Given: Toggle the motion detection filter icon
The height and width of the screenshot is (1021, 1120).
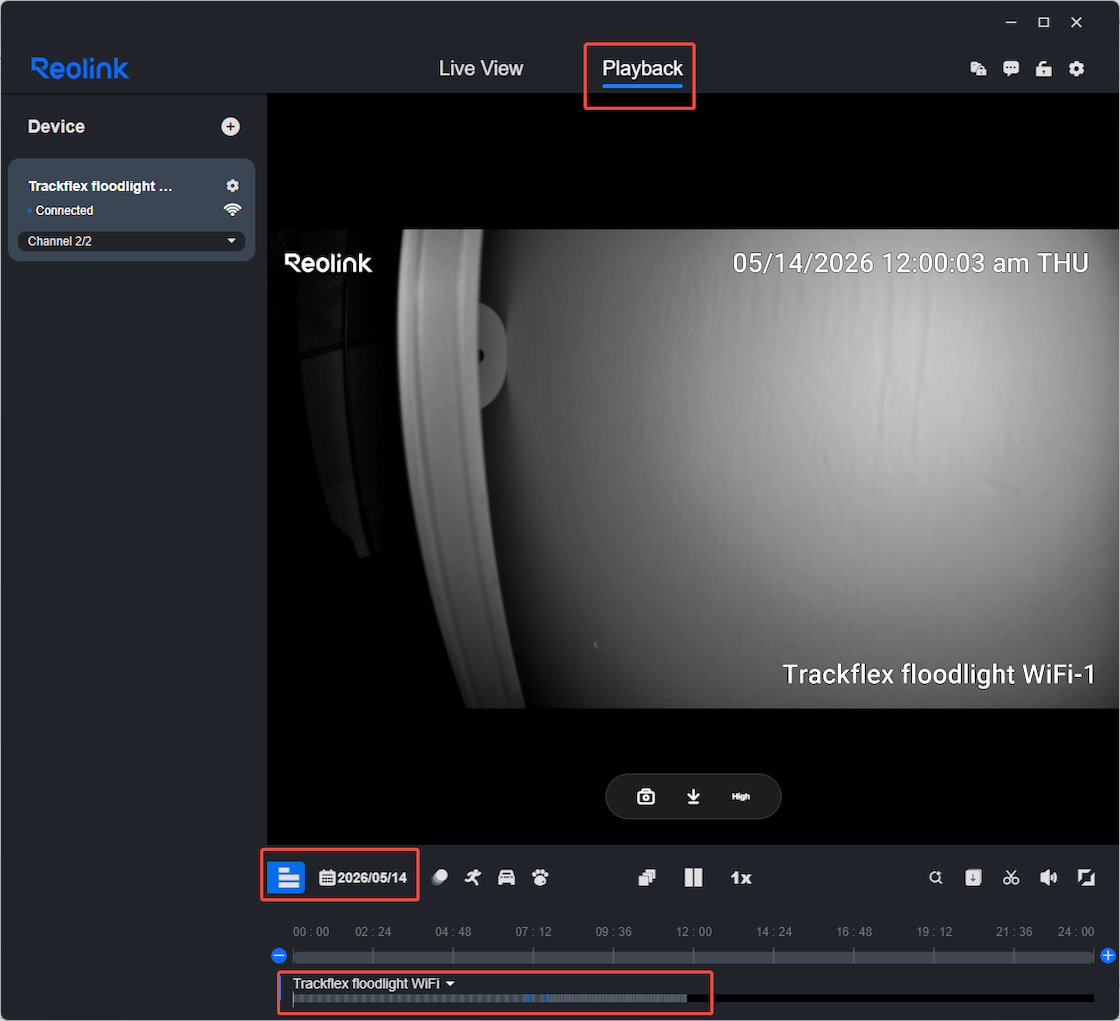Looking at the screenshot, I should [x=440, y=877].
